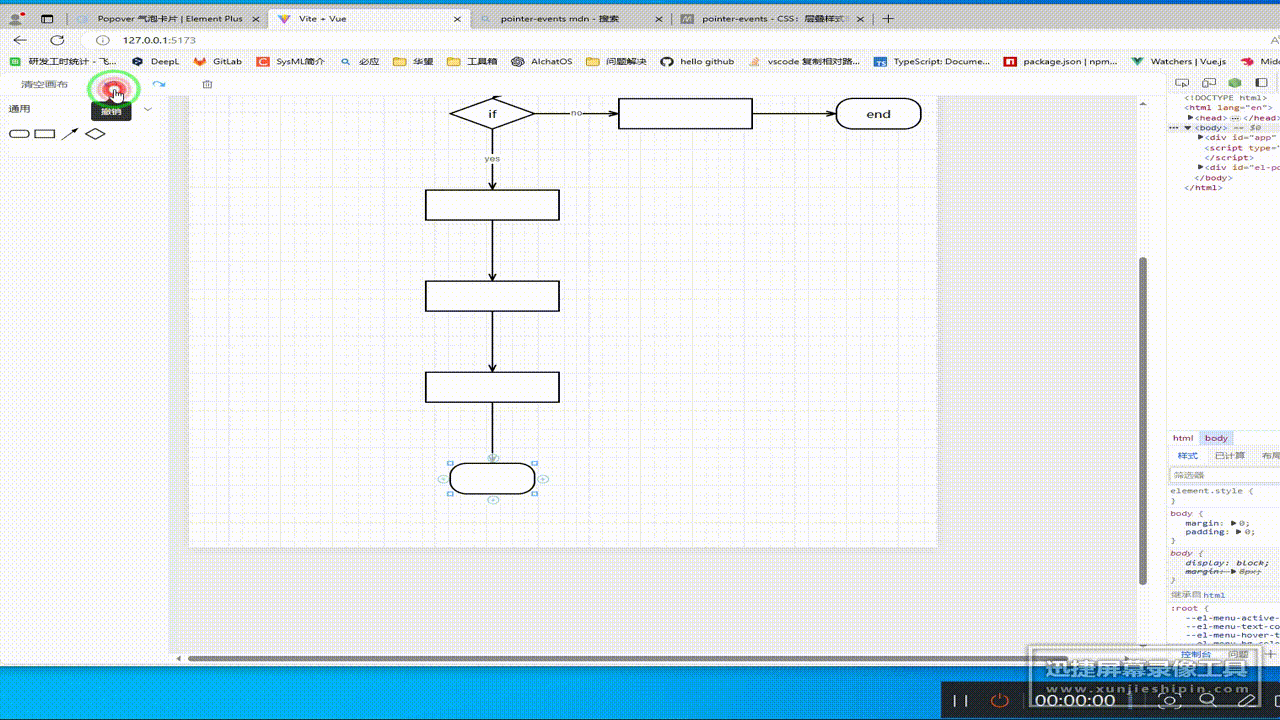Click the redo arrow toolbar icon
The width and height of the screenshot is (1280, 720).
159,84
